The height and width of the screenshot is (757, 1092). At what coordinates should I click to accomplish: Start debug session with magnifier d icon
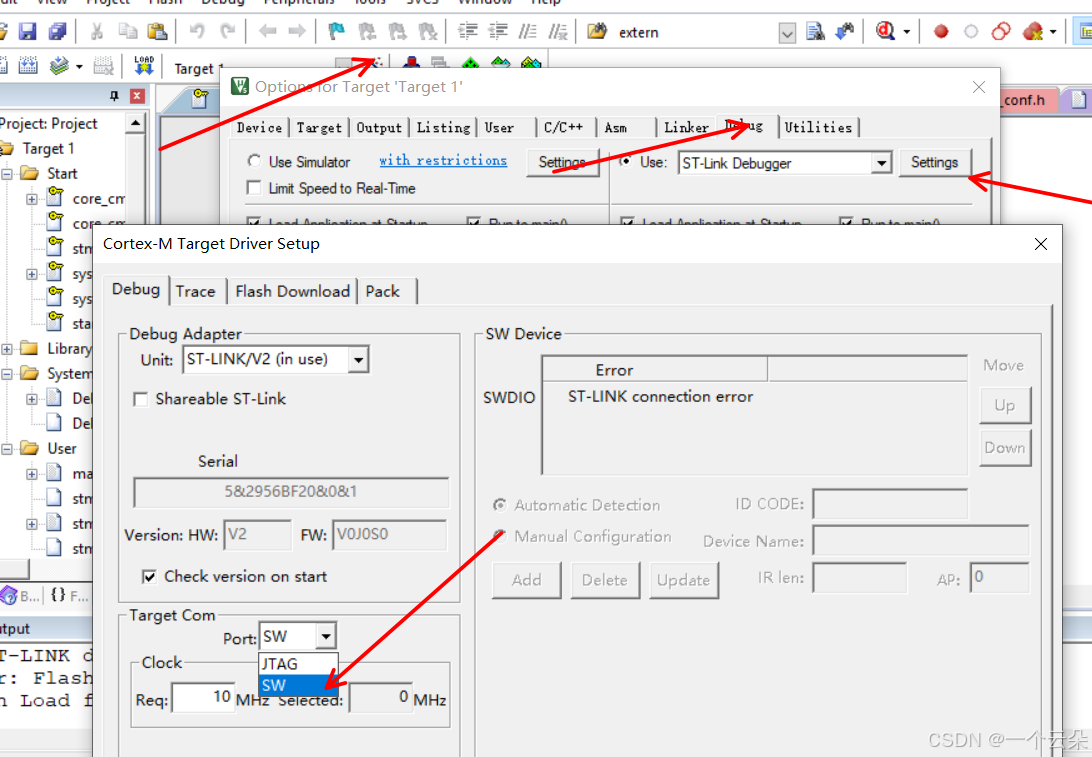(885, 31)
